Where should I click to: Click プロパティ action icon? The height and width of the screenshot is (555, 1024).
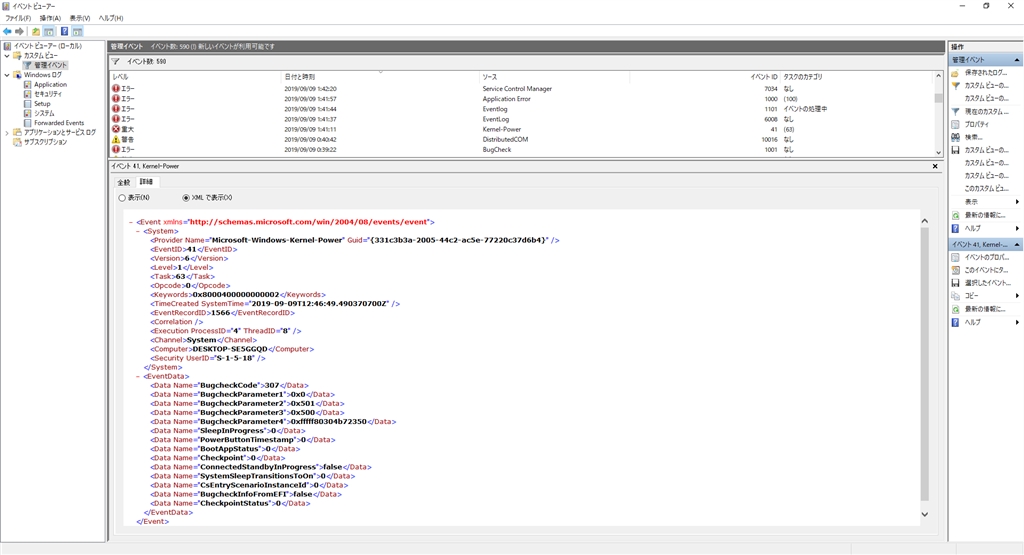tap(955, 124)
